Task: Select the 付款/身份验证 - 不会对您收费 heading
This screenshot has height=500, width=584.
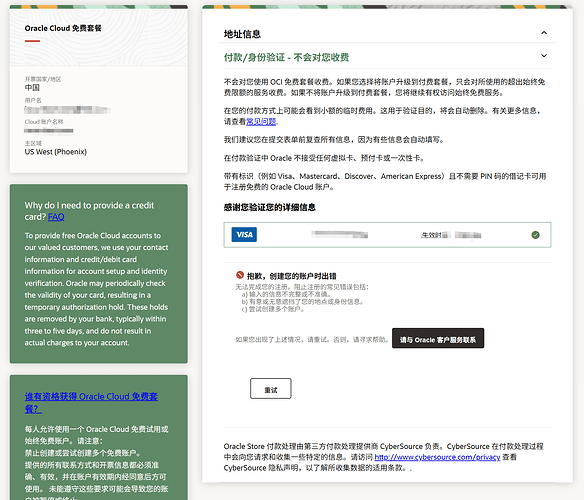Action: click(x=286, y=57)
